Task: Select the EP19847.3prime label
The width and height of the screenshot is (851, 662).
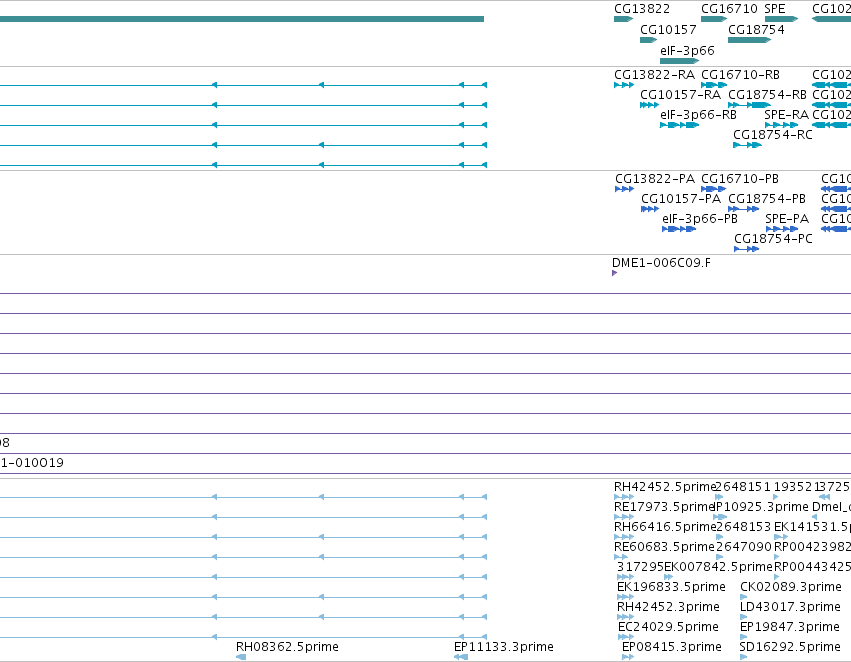Action: point(790,627)
